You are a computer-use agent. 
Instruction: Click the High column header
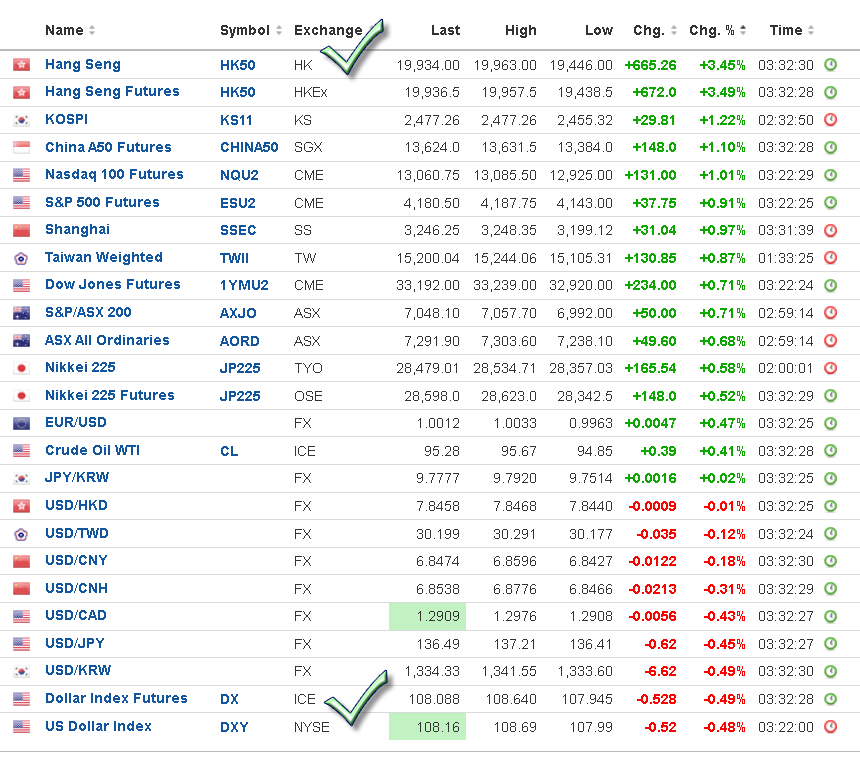[520, 30]
